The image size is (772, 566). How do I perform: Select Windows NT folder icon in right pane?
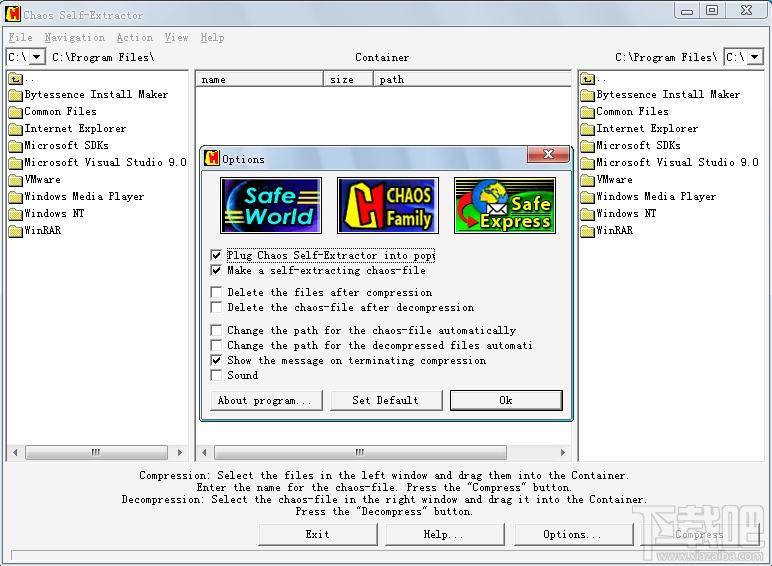coord(587,214)
